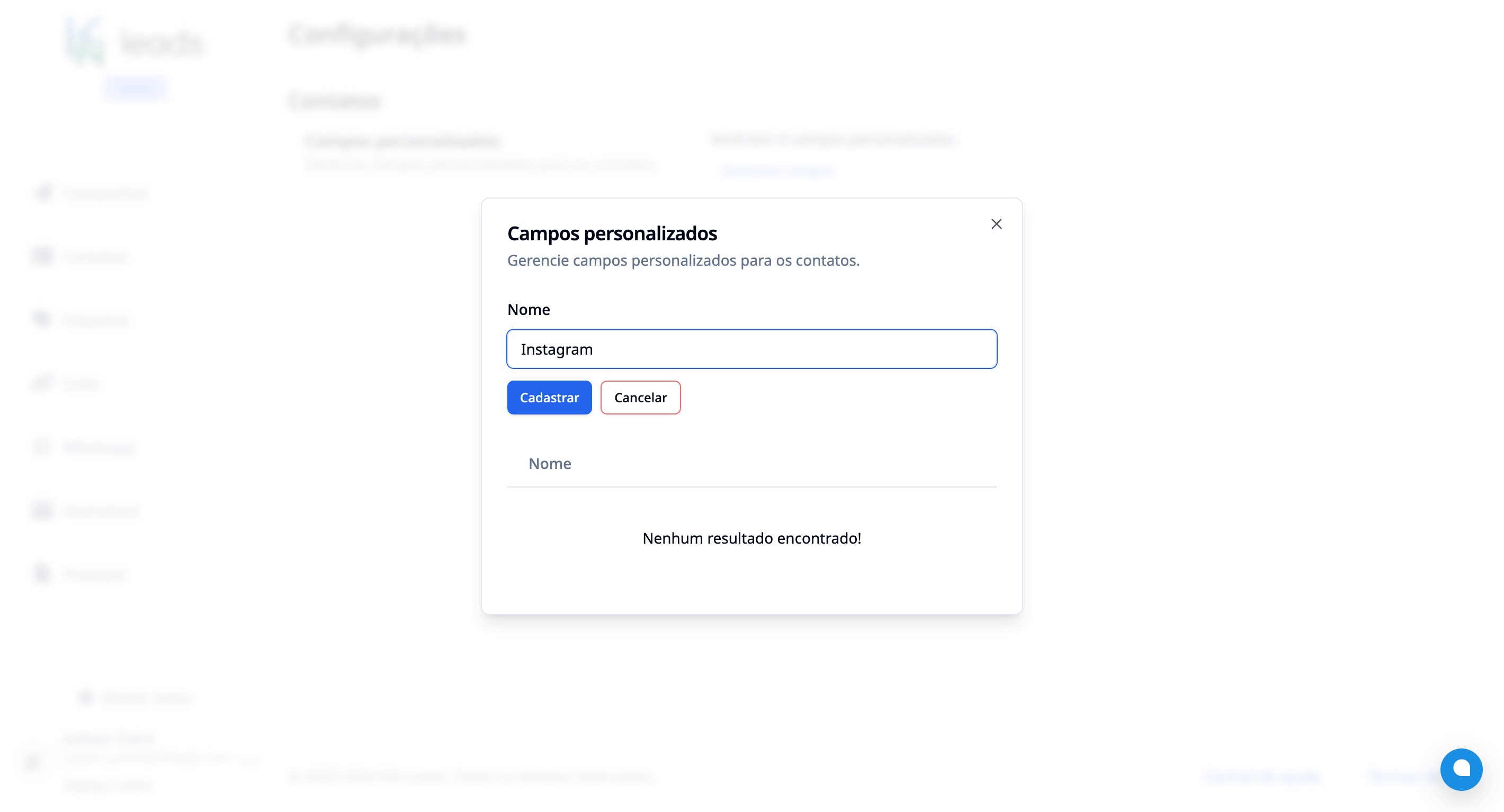The height and width of the screenshot is (812, 1504).
Task: Click the Cancelar button
Action: [640, 398]
